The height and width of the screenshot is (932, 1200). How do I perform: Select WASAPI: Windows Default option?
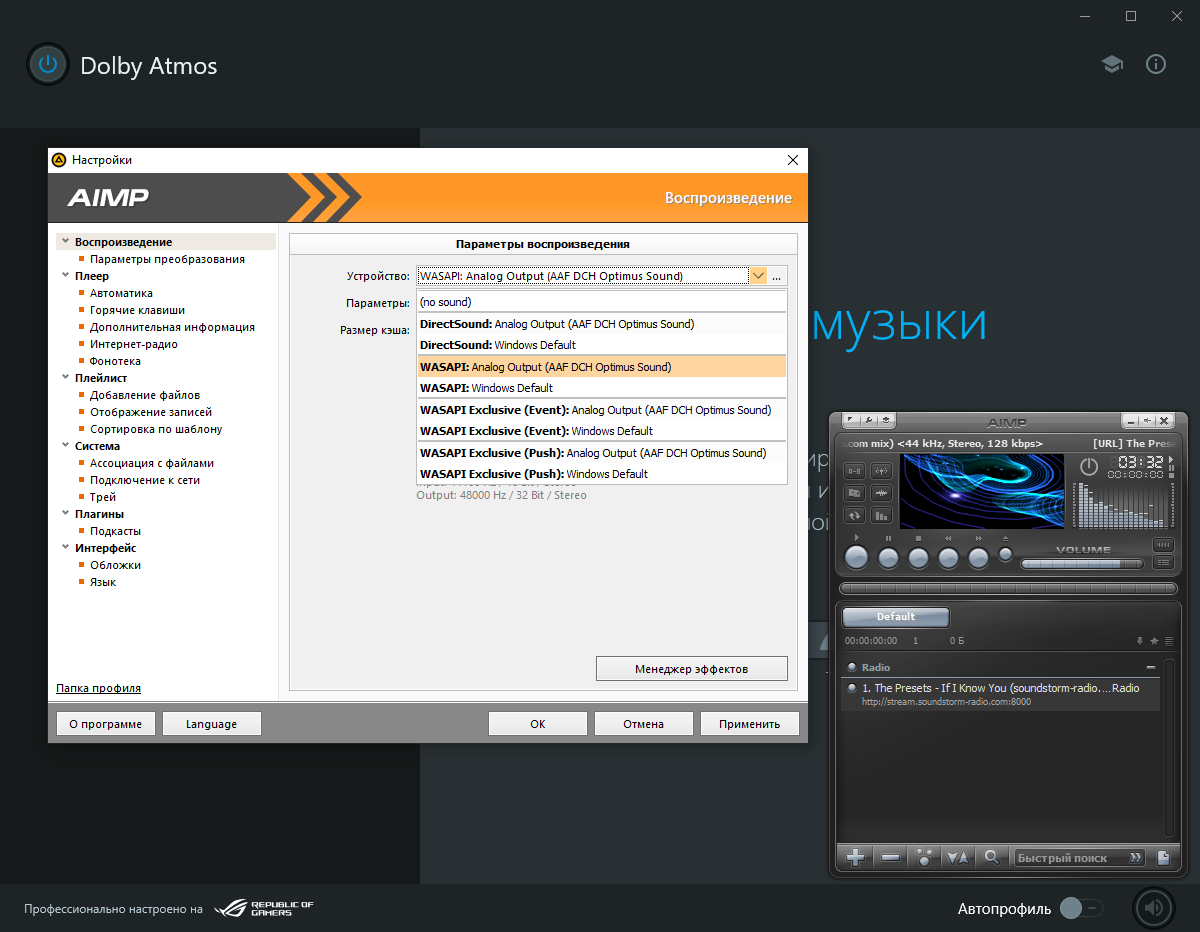[x=602, y=388]
